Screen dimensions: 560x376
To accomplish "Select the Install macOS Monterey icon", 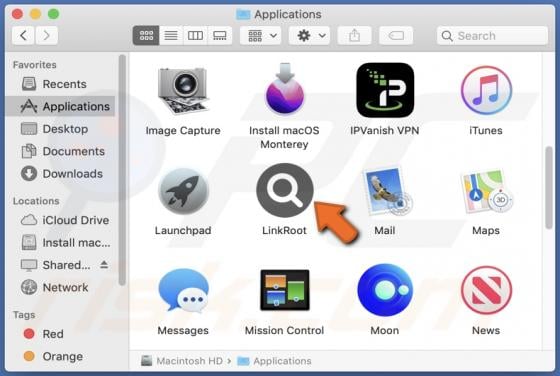I will point(285,89).
